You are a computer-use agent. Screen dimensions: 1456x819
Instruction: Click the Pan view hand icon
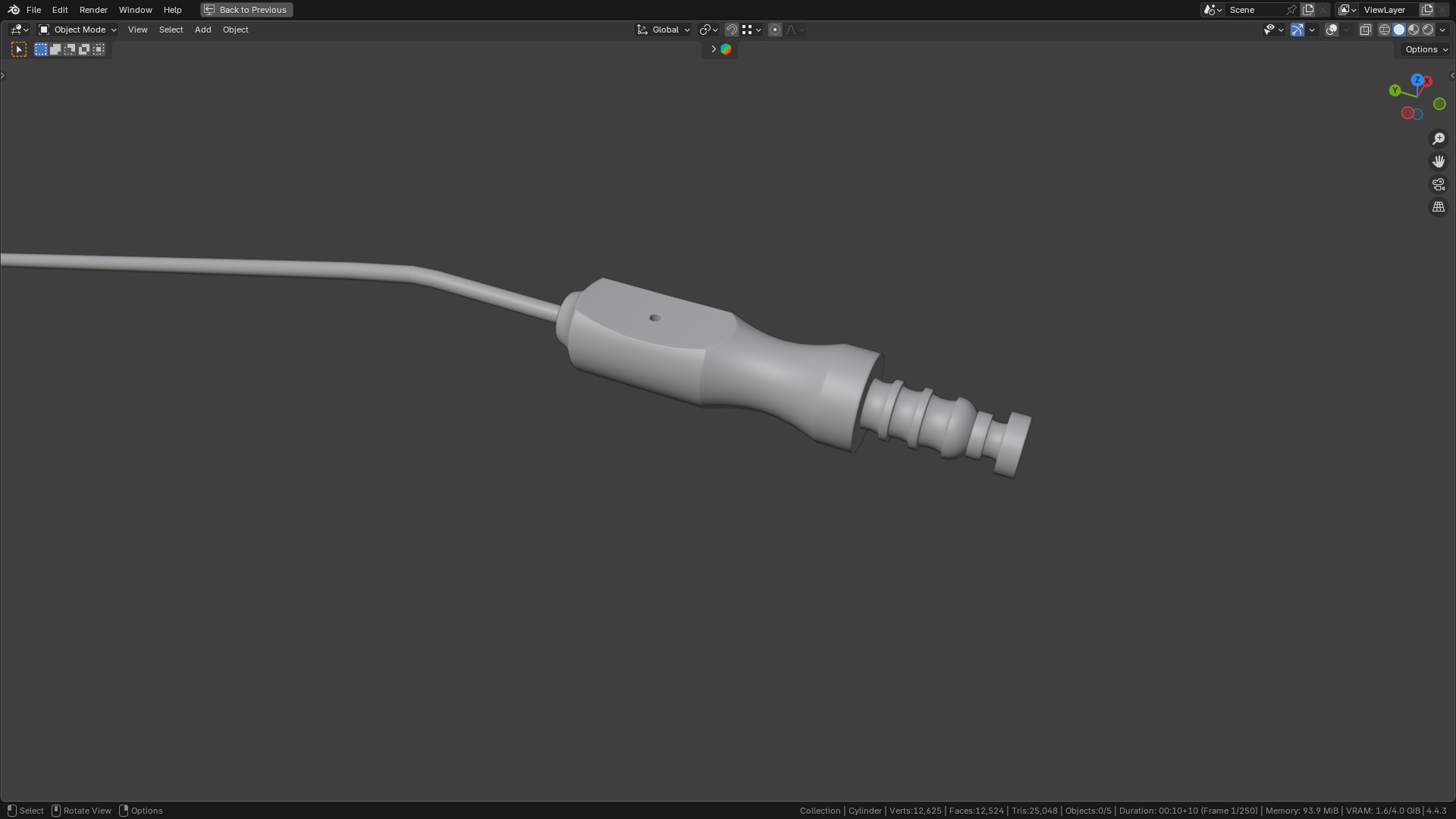[x=1439, y=162]
